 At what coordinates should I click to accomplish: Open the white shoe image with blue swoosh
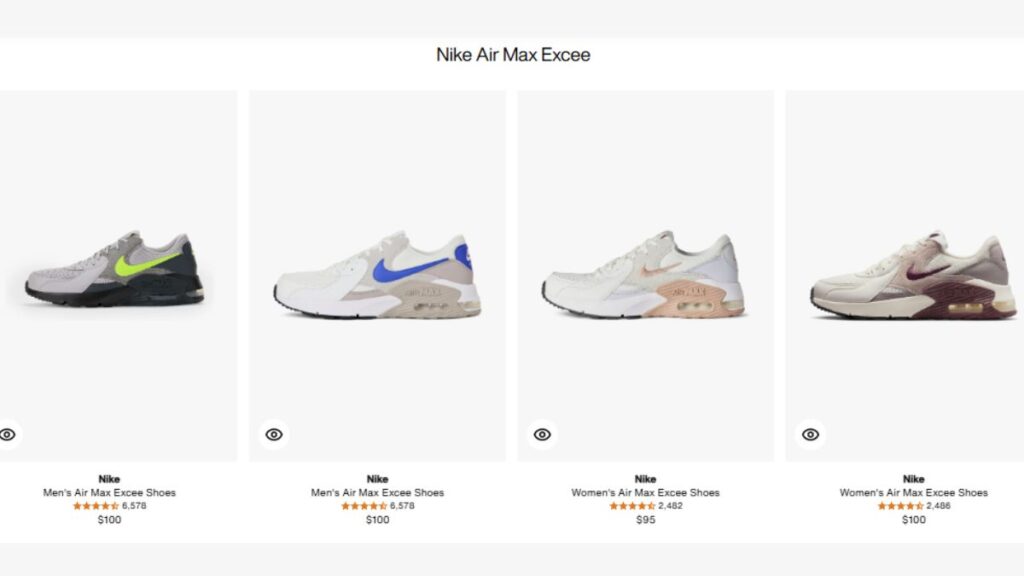376,275
